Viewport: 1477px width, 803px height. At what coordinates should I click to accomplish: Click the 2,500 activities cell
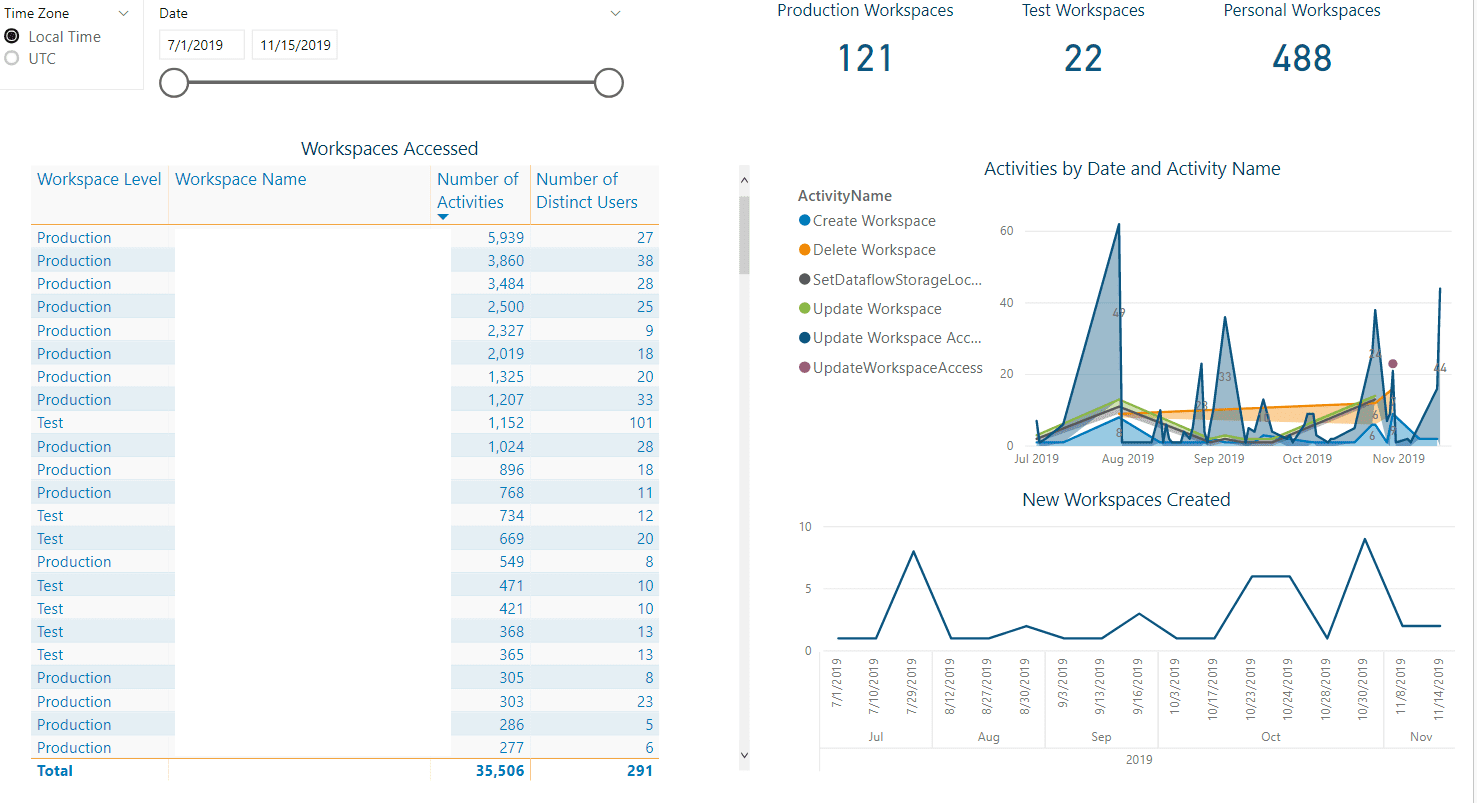(x=505, y=307)
